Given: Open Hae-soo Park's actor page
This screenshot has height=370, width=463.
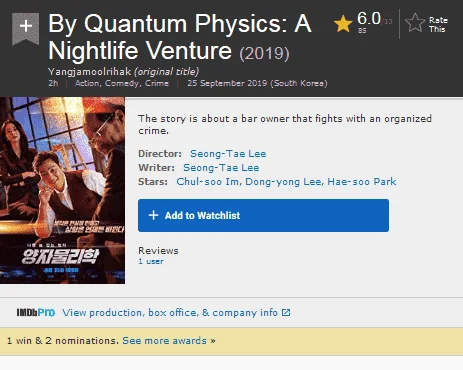Looking at the screenshot, I should [x=362, y=182].
